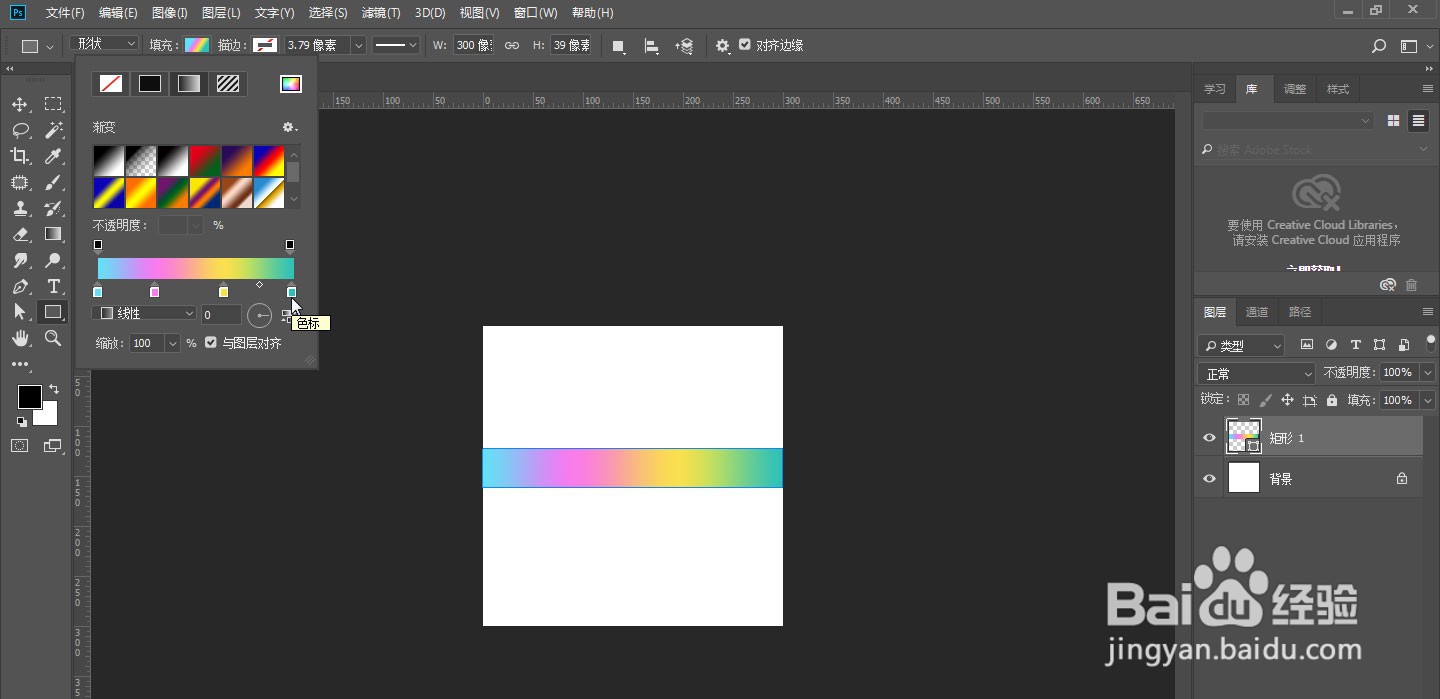Open the 图像(I) menu

pyautogui.click(x=169, y=13)
